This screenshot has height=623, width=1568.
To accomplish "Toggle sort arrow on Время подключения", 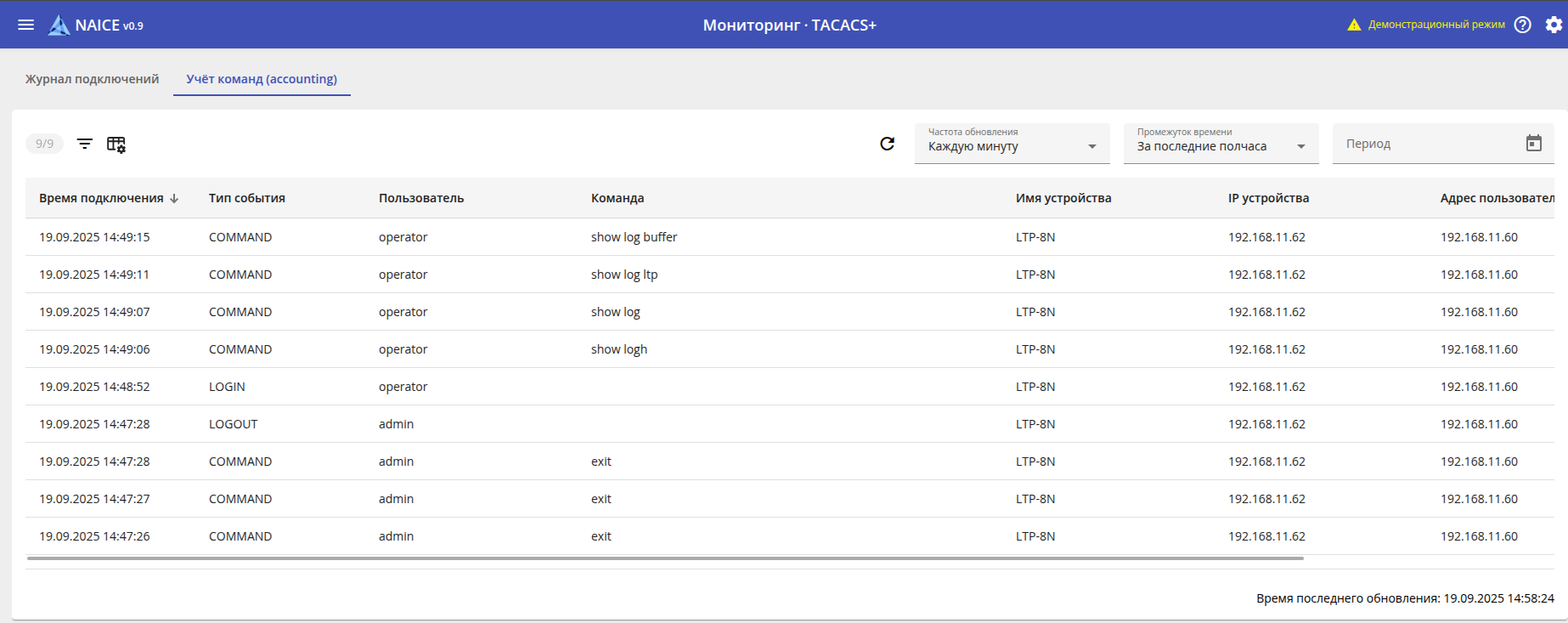I will click(x=174, y=199).
